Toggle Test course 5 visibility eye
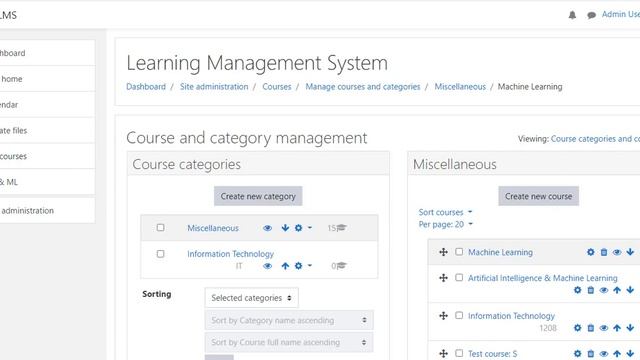The image size is (640, 360). 604,354
